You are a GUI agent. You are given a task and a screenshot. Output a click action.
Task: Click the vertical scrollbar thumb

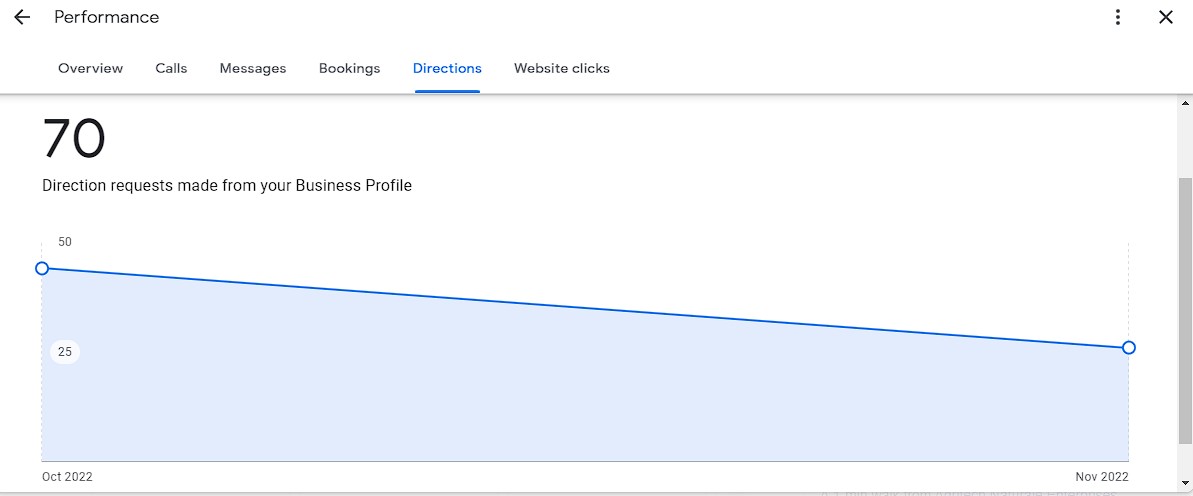click(1185, 310)
